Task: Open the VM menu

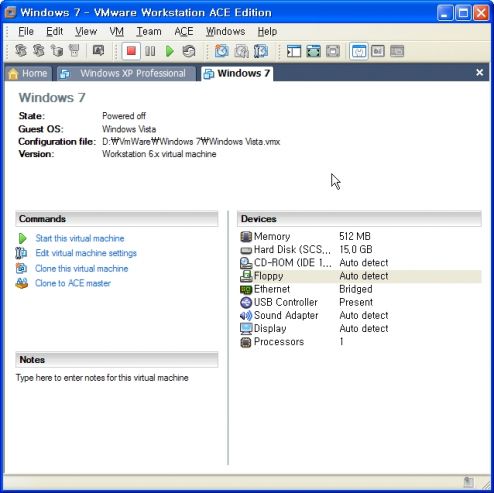Action: [116, 31]
